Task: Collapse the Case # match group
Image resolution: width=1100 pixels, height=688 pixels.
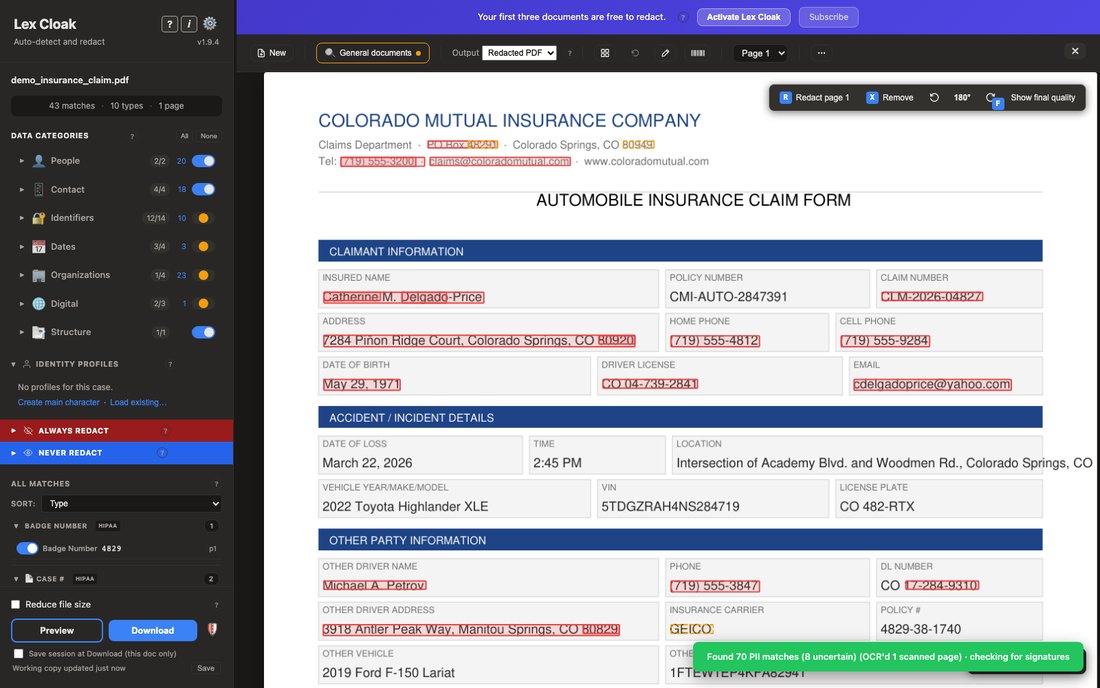Action: pyautogui.click(x=16, y=579)
